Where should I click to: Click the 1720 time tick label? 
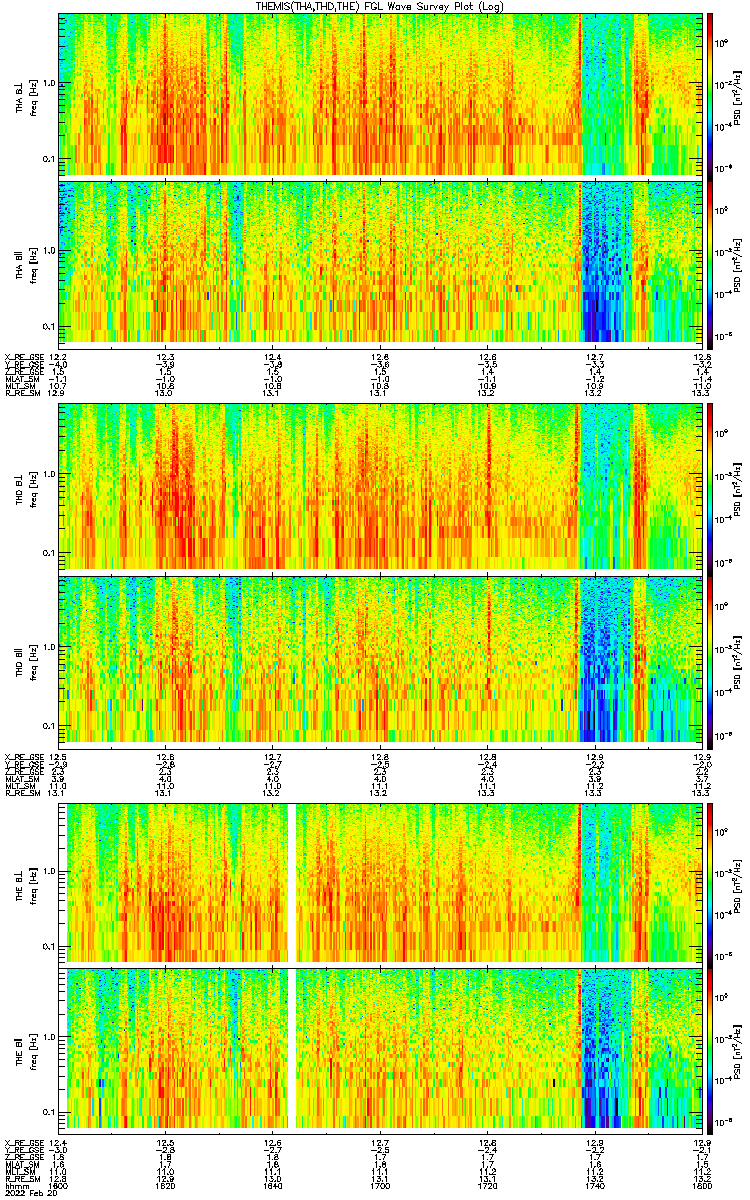click(487, 1186)
